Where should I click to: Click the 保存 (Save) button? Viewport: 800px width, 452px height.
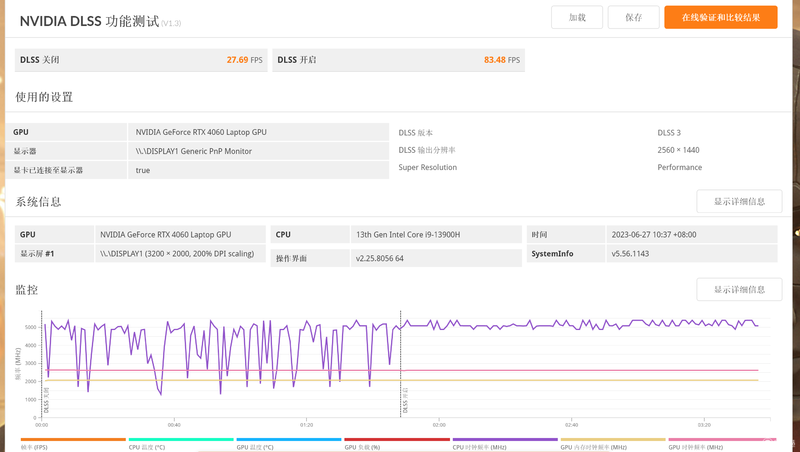tap(633, 17)
